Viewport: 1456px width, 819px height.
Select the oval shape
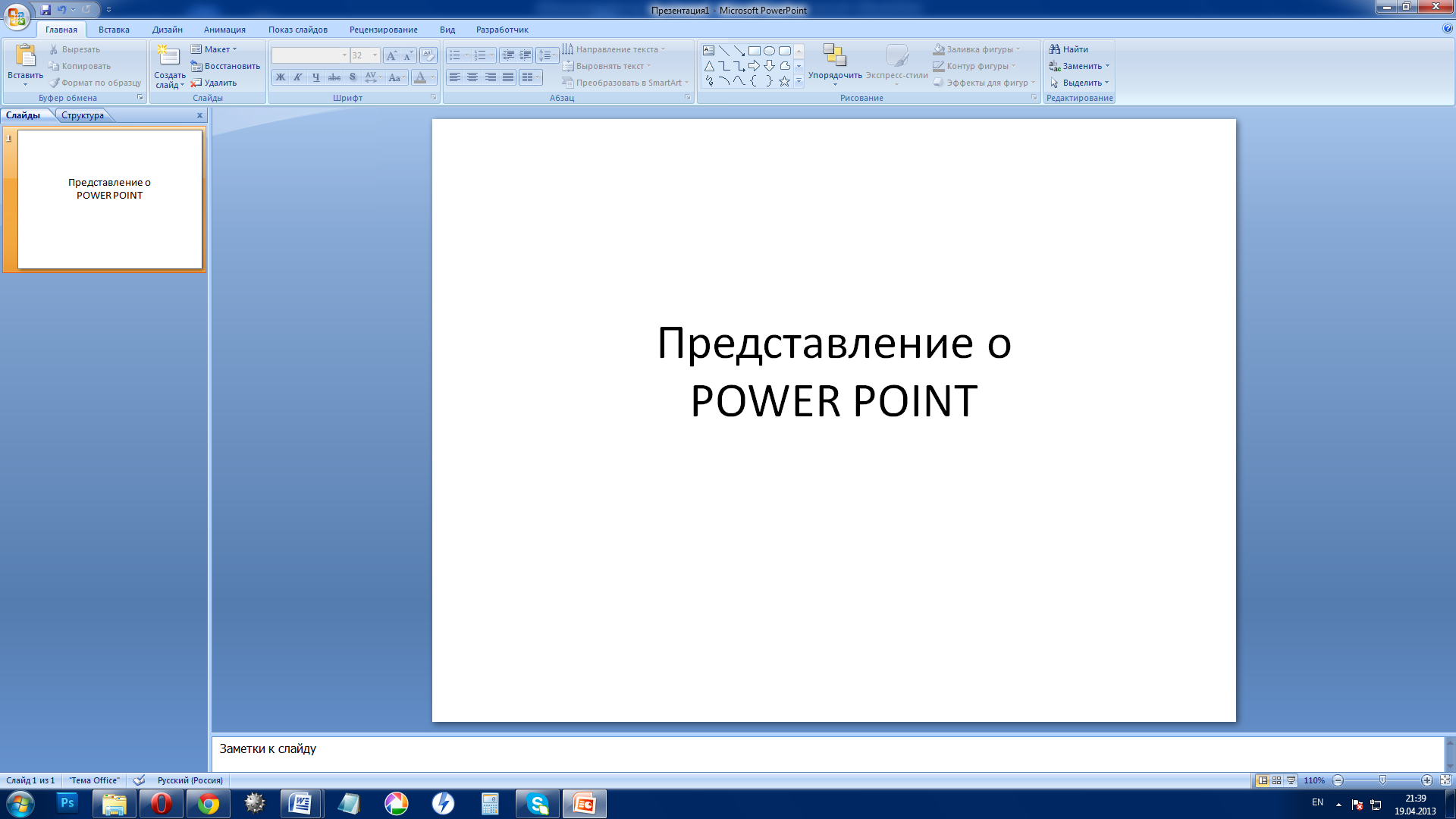[769, 51]
